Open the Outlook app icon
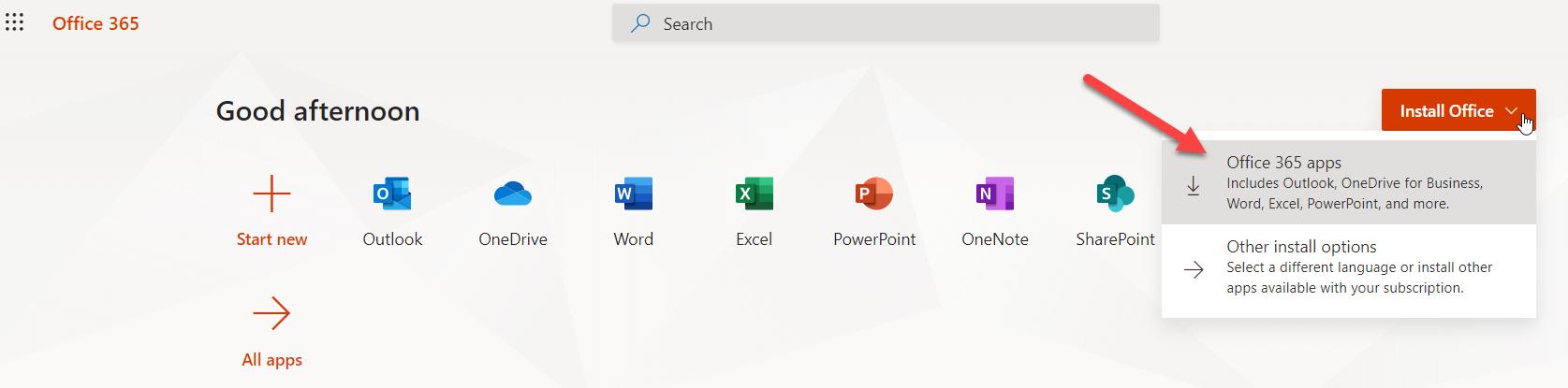Screen dimensions: 1568x388 click(x=392, y=194)
